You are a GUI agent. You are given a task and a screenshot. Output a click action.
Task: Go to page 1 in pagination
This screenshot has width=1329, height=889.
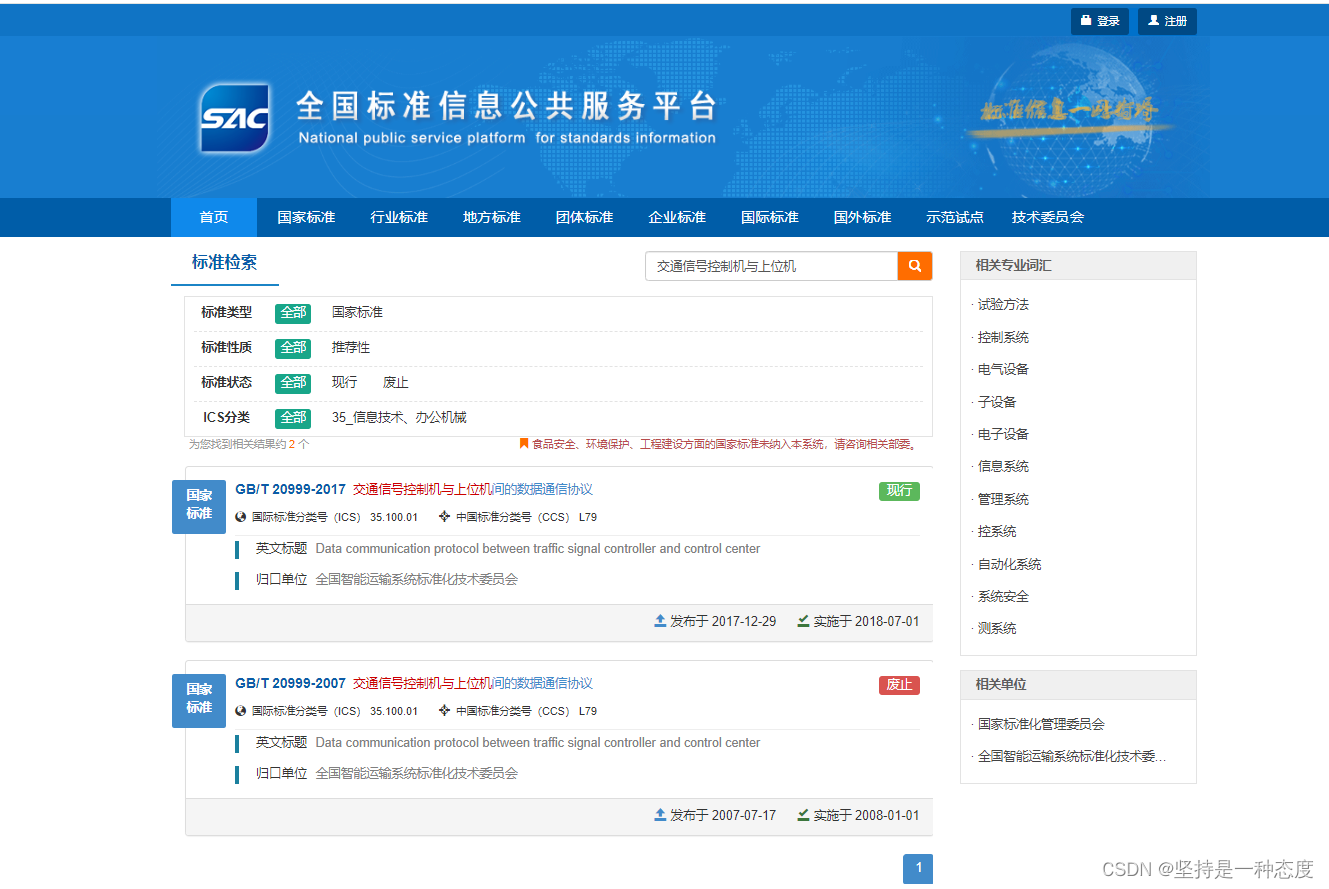(918, 868)
